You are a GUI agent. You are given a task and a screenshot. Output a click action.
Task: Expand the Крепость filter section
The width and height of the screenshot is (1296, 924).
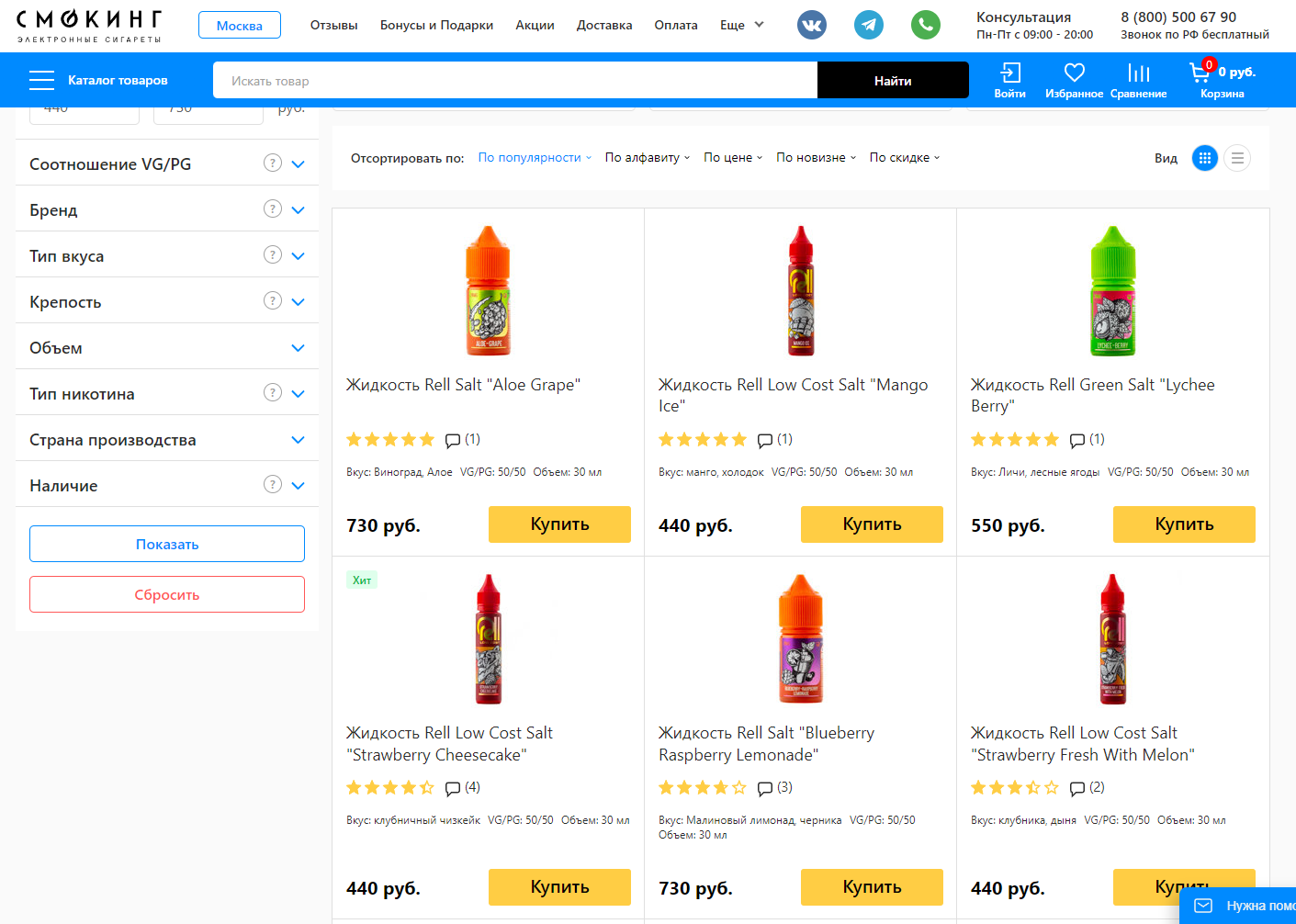tap(298, 302)
